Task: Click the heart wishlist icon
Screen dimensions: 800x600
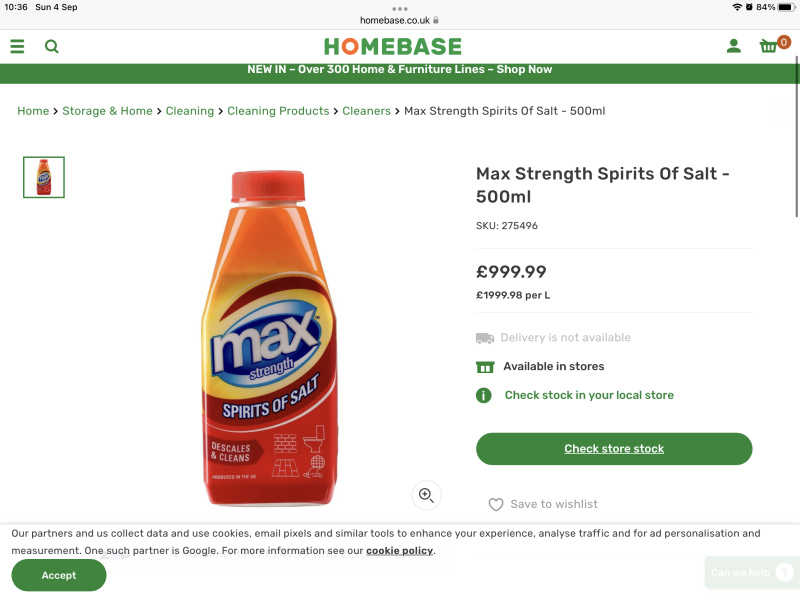Action: tap(496, 505)
